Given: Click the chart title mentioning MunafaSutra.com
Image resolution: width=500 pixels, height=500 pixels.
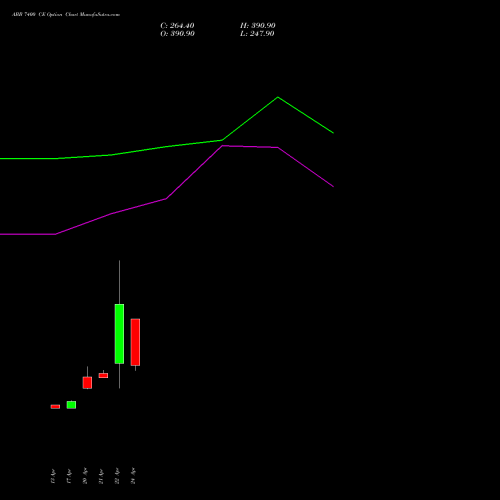Looking at the screenshot, I should (x=66, y=15).
